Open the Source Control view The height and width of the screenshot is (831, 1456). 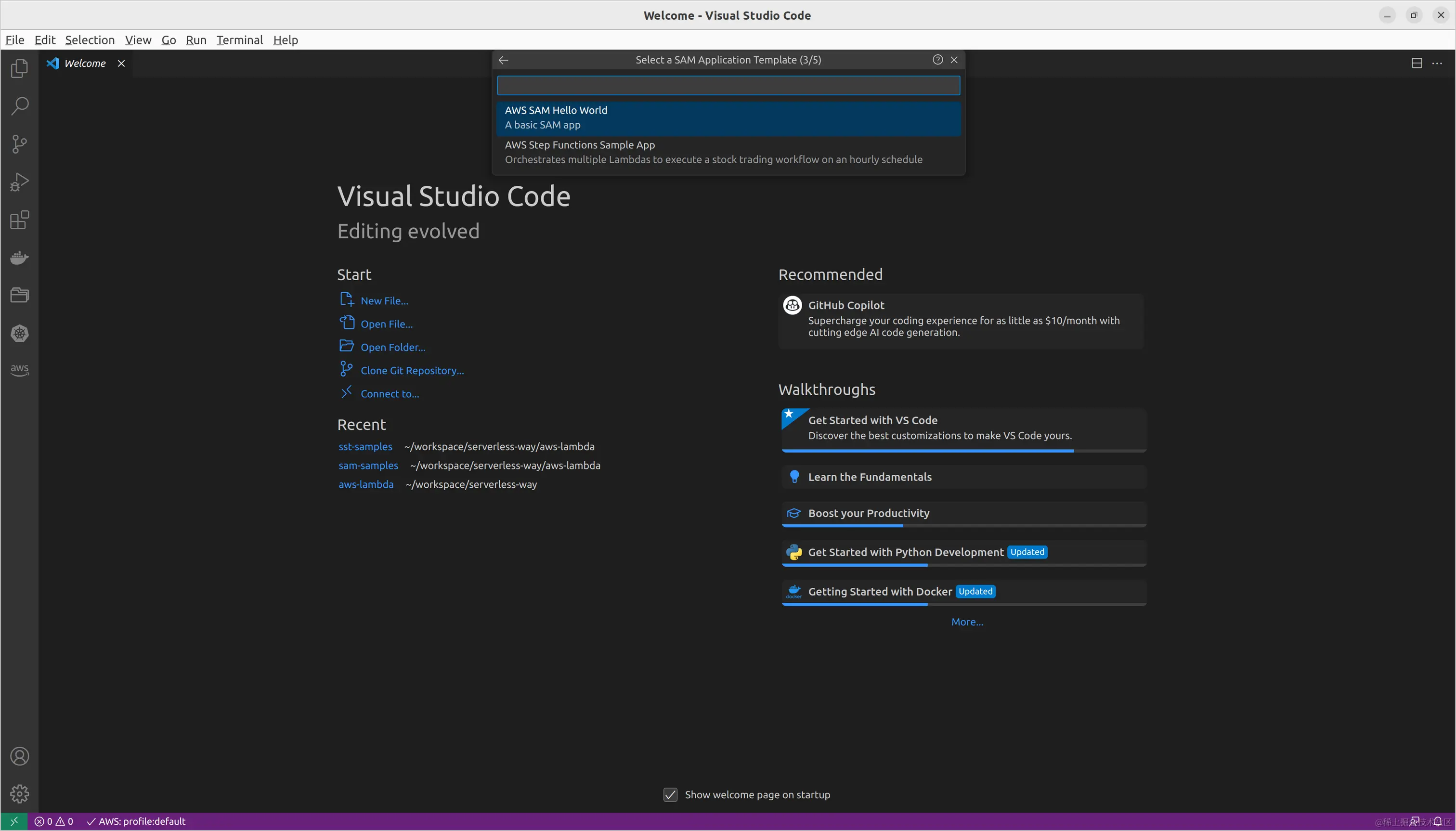coord(19,144)
